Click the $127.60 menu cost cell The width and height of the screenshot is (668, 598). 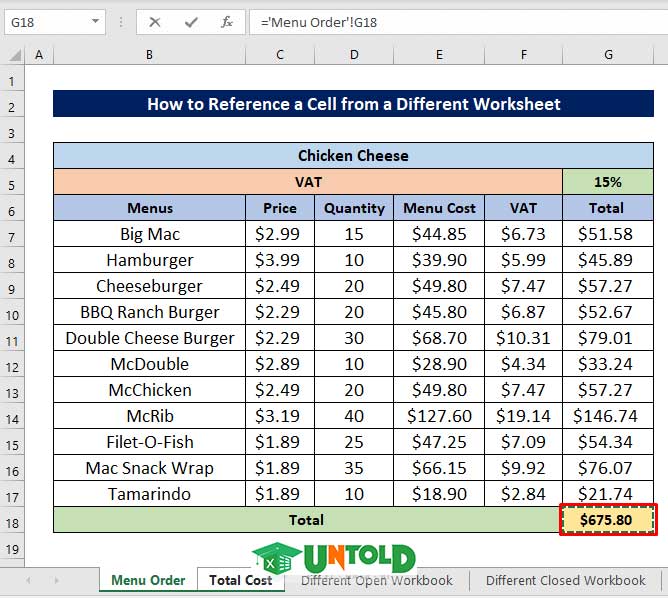click(x=439, y=416)
